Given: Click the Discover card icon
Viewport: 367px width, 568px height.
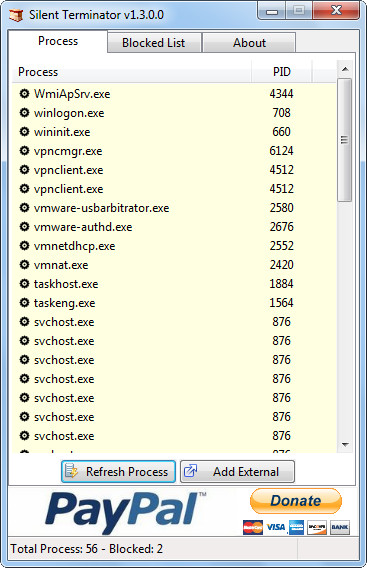Looking at the screenshot, I should click(x=317, y=527).
